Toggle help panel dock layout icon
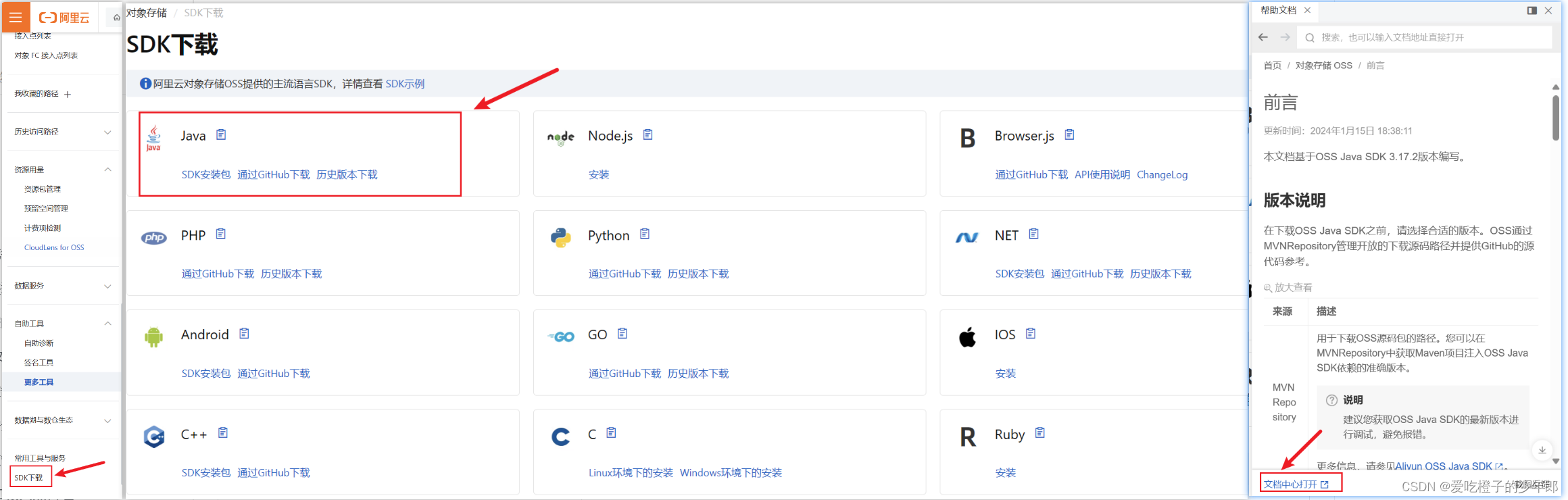 1532,10
